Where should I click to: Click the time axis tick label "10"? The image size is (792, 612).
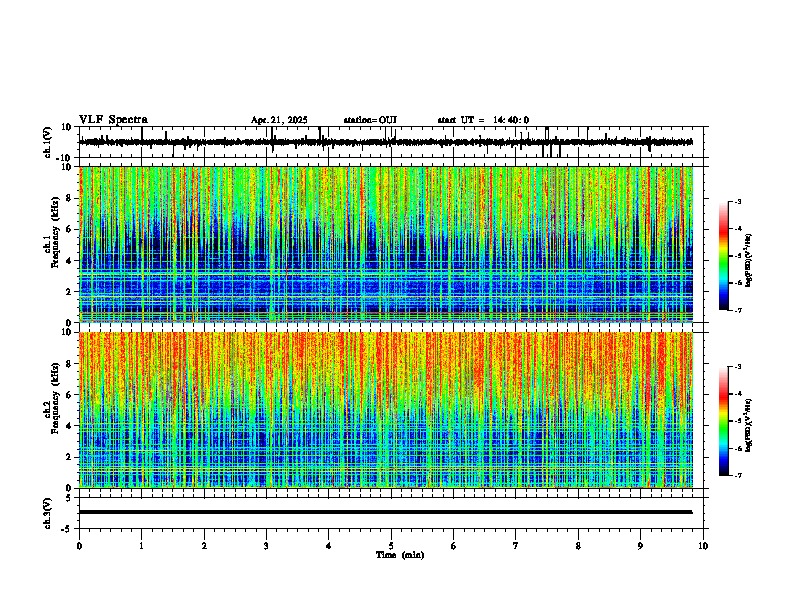click(x=703, y=546)
